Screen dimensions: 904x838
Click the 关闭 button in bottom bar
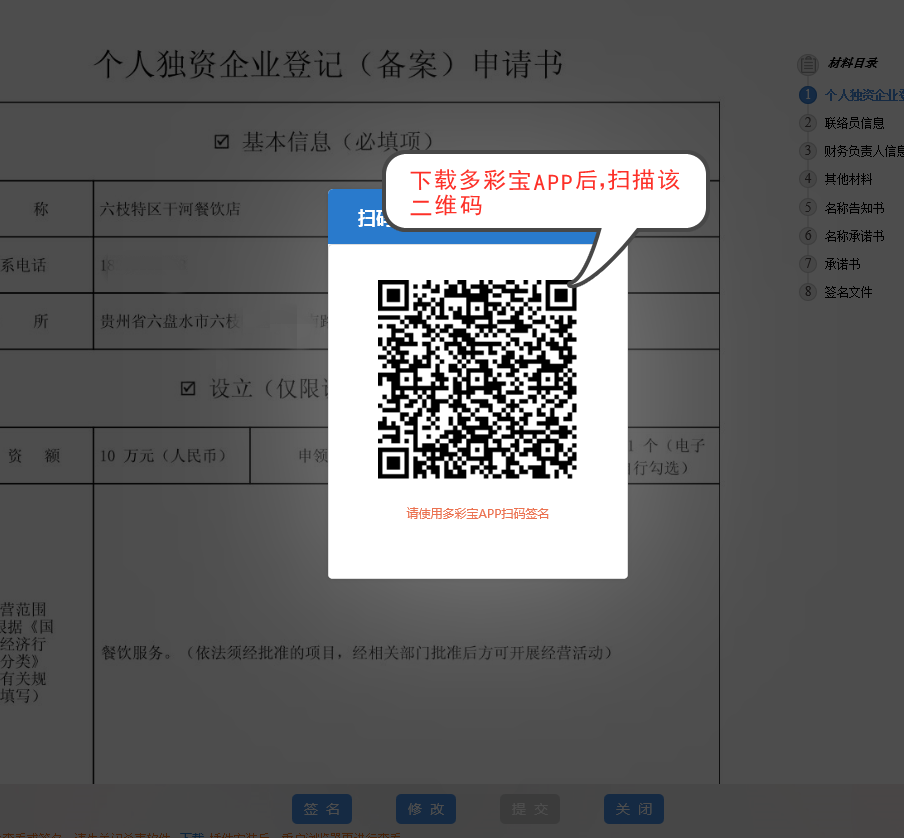point(634,809)
